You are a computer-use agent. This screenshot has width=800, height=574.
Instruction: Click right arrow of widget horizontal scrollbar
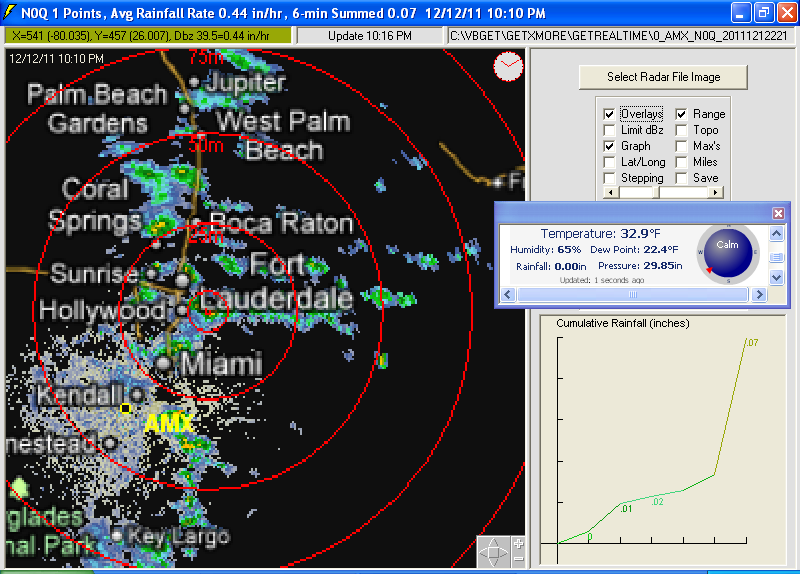[x=761, y=295]
